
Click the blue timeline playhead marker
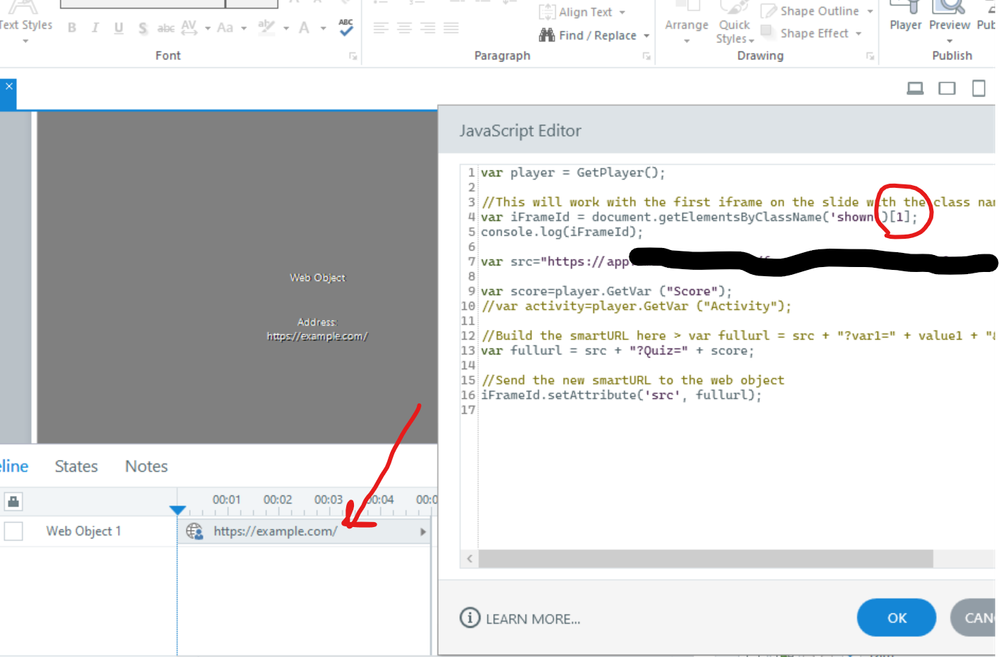(x=177, y=510)
